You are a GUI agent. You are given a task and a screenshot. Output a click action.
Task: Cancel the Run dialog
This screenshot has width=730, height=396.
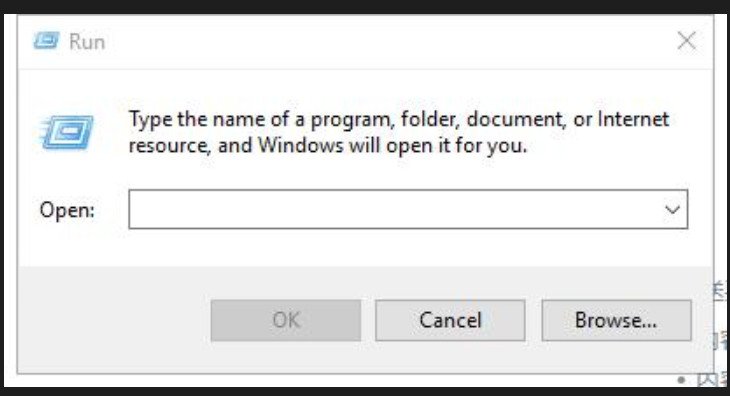(450, 320)
